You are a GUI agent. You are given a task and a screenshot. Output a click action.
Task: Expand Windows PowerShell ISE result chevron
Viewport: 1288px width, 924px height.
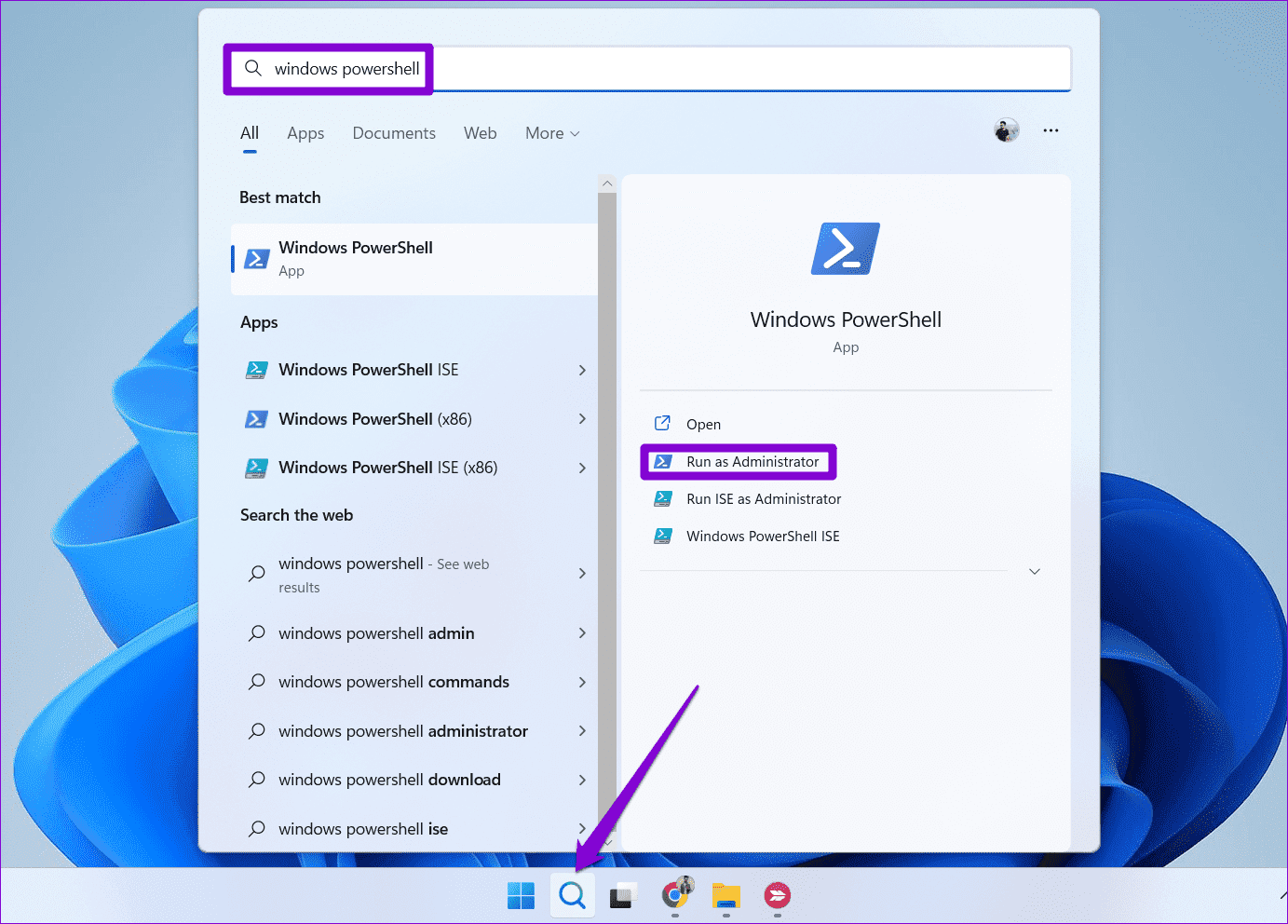582,370
